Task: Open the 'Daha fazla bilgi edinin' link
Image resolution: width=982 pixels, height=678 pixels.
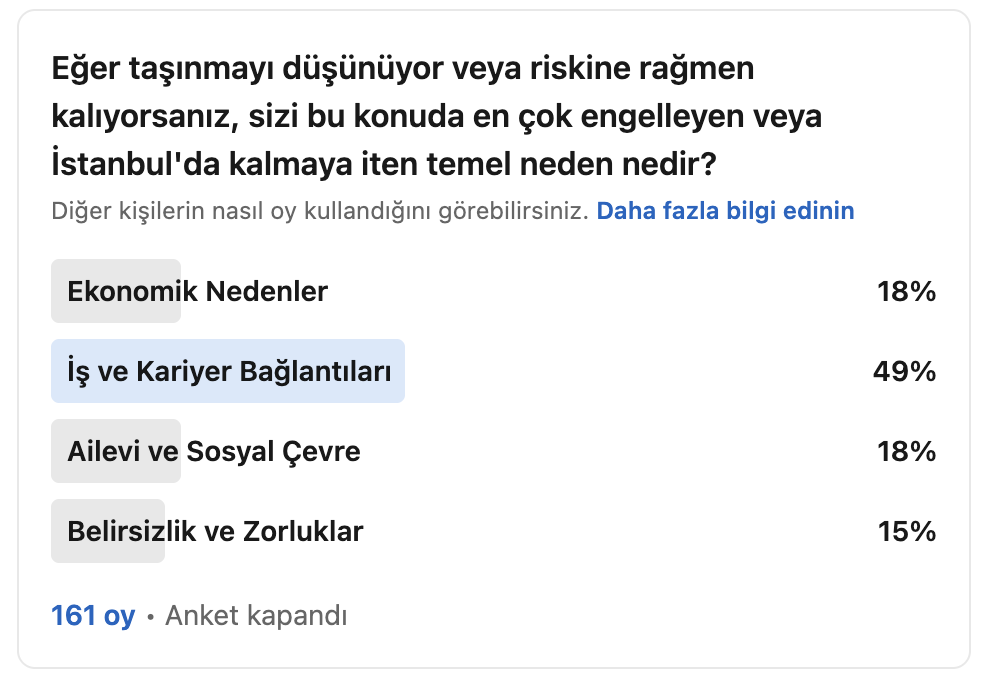Action: [725, 211]
